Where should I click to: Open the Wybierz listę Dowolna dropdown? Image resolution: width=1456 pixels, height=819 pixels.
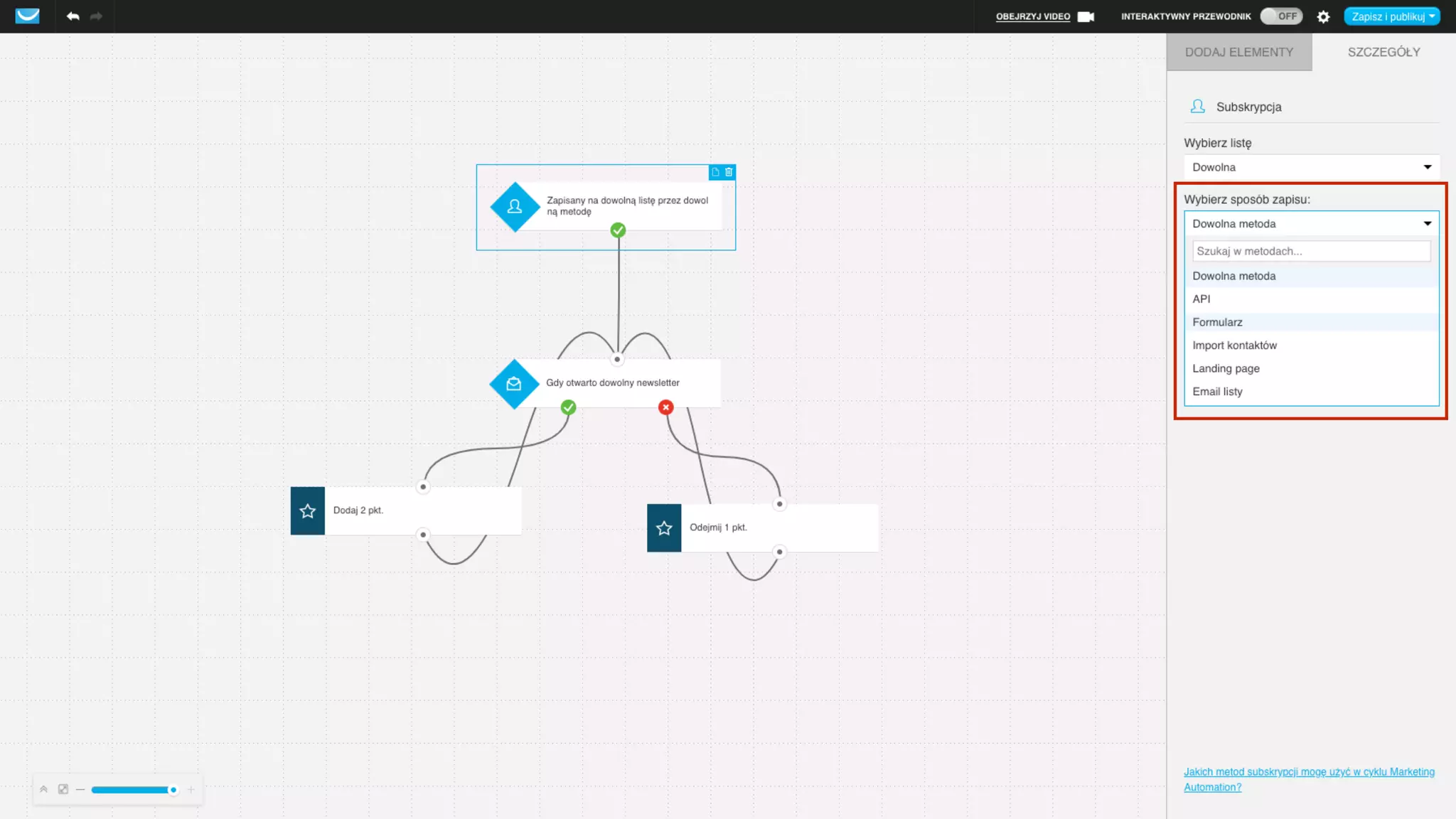click(1311, 167)
